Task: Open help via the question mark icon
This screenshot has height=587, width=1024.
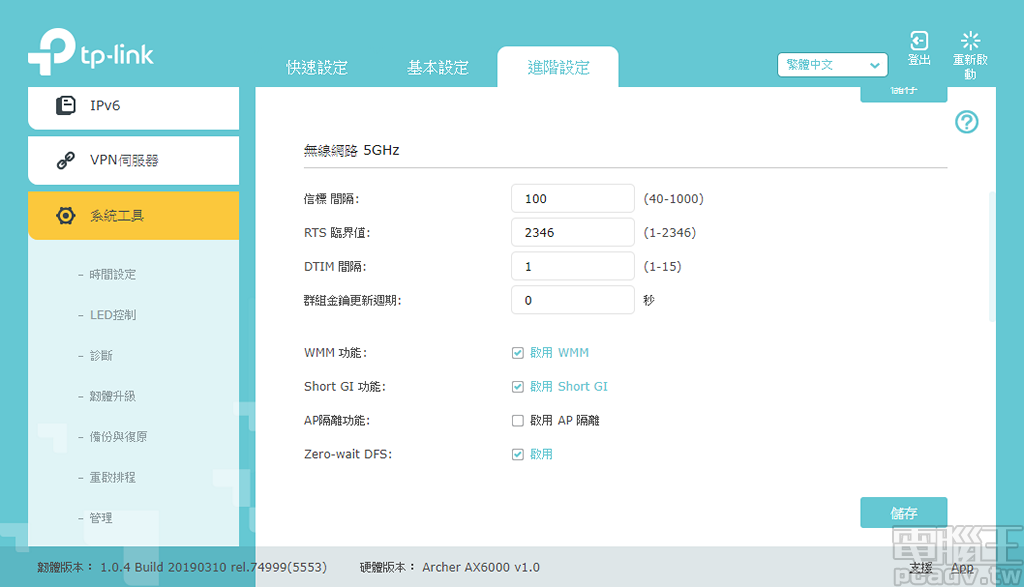Action: tap(966, 122)
